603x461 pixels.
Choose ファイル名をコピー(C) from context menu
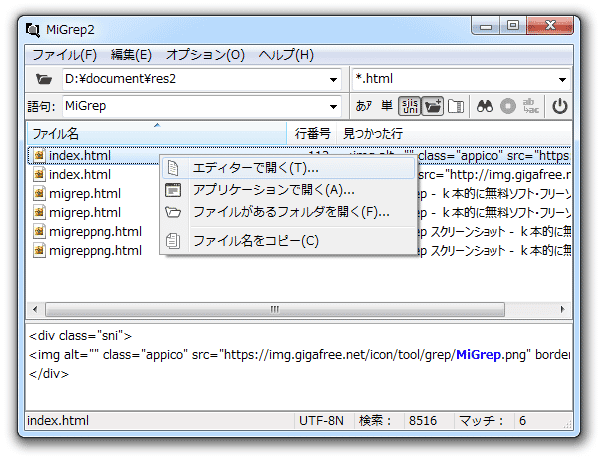[x=288, y=241]
